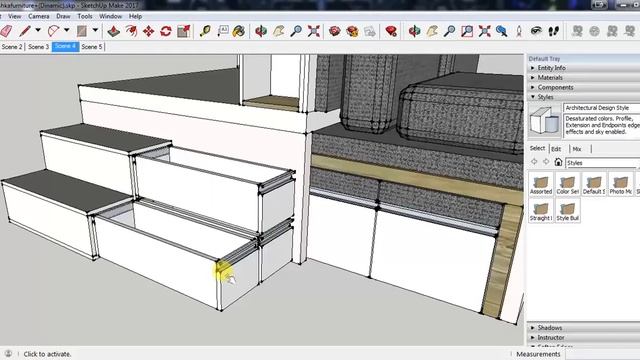Open the View menu

14,16
